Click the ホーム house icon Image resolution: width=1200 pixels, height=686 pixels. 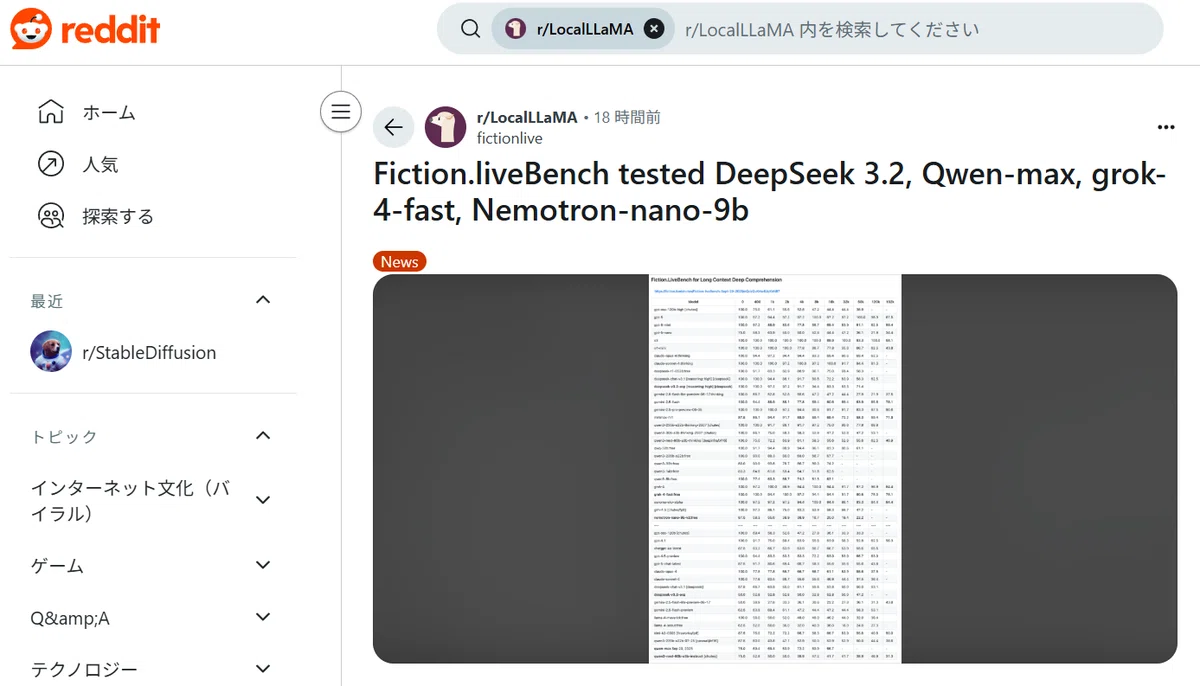click(50, 112)
